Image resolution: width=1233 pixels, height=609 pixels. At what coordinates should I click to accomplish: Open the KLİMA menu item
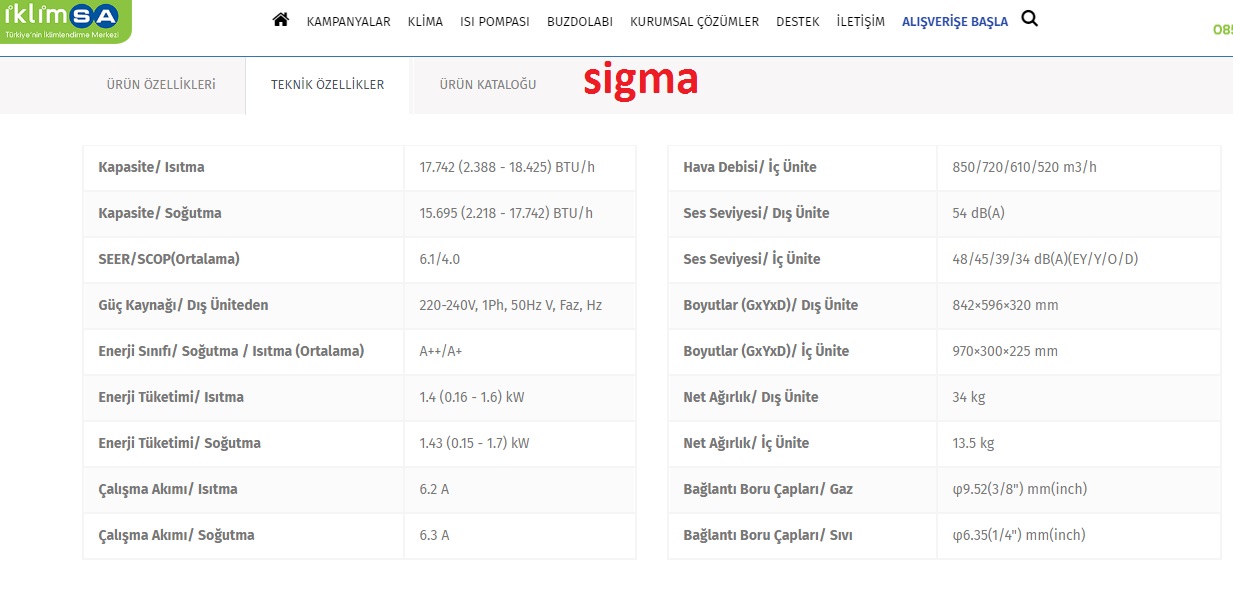(425, 22)
